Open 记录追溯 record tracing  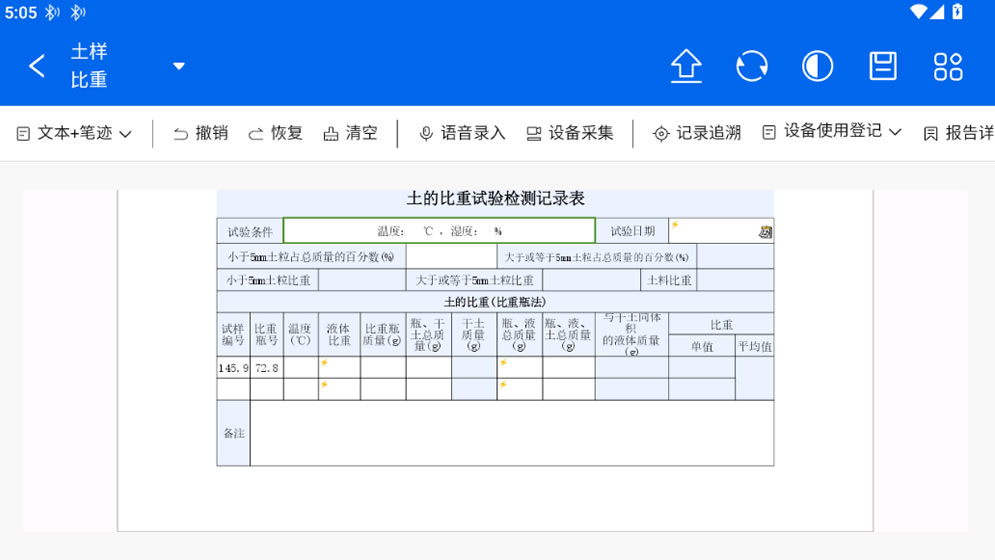pyautogui.click(x=697, y=133)
